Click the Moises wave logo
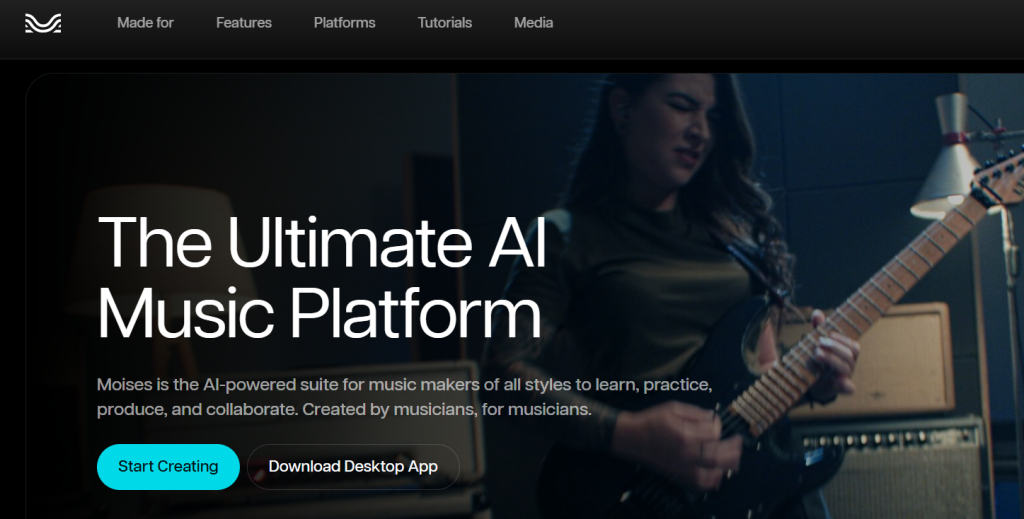Screen dimensions: 1024x519 point(43,23)
